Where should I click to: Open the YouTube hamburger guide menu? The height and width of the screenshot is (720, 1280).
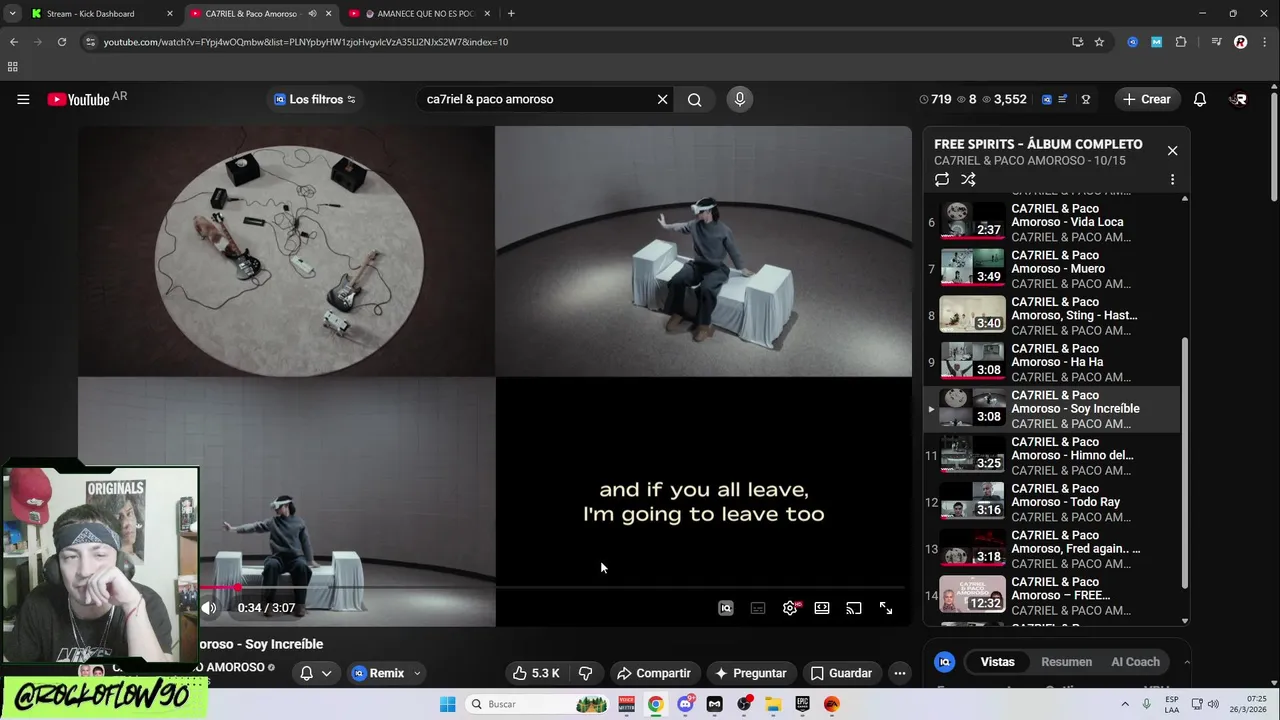(x=23, y=99)
